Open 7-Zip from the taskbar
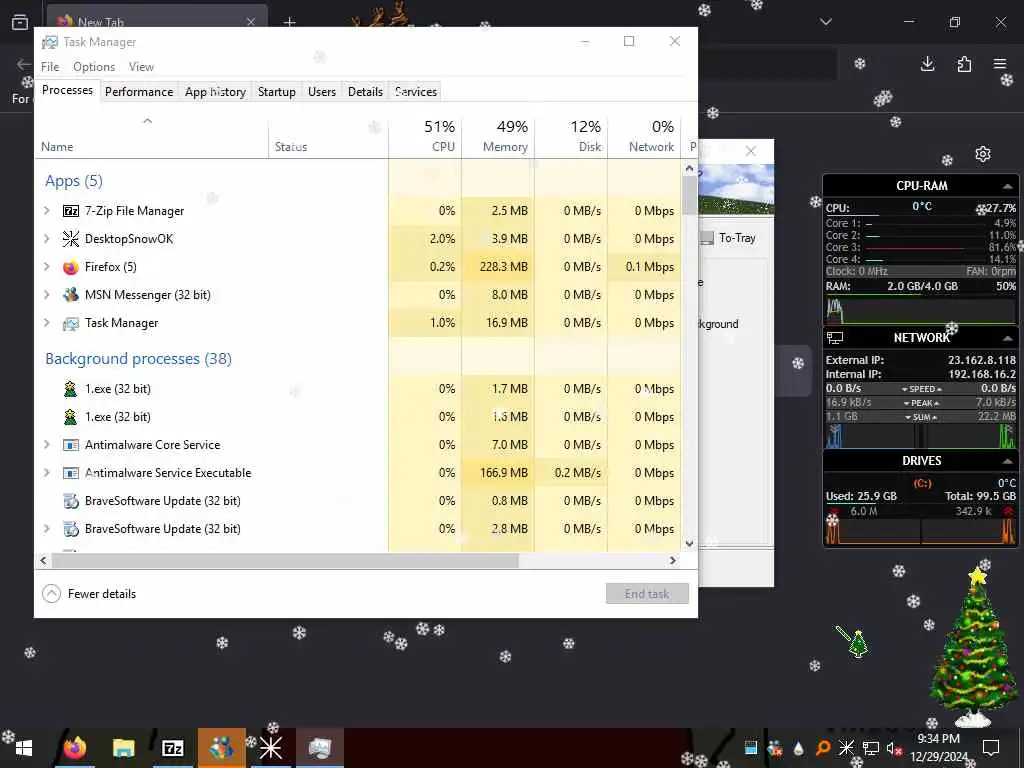Viewport: 1024px width, 768px height. [x=172, y=748]
